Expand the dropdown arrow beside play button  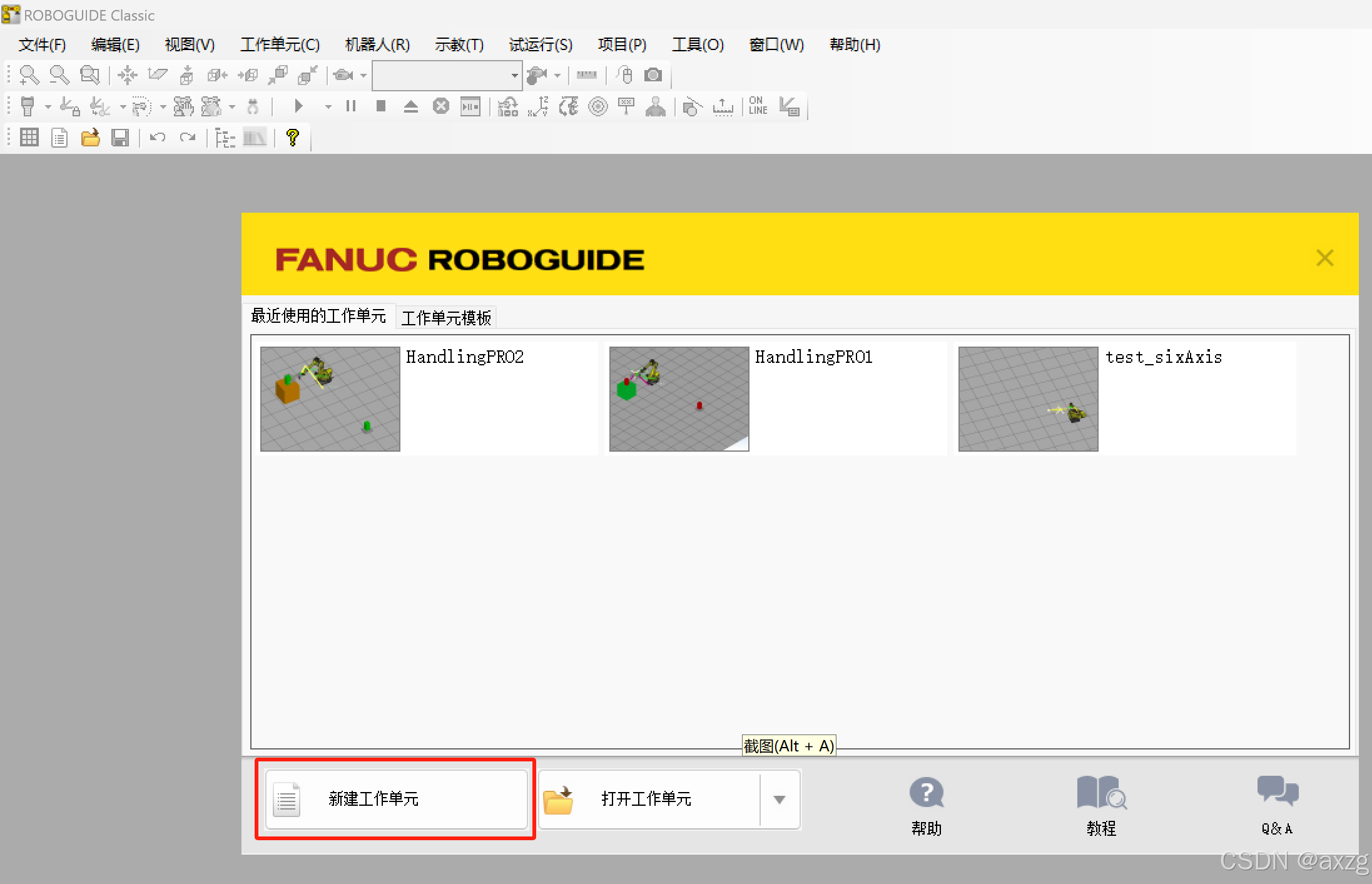328,107
